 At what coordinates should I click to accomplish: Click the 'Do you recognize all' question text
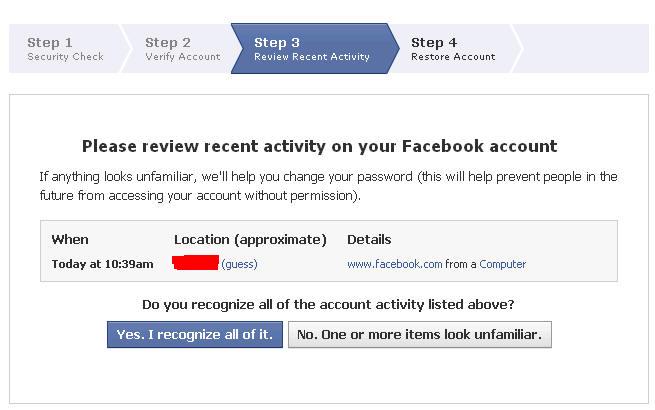(328, 305)
